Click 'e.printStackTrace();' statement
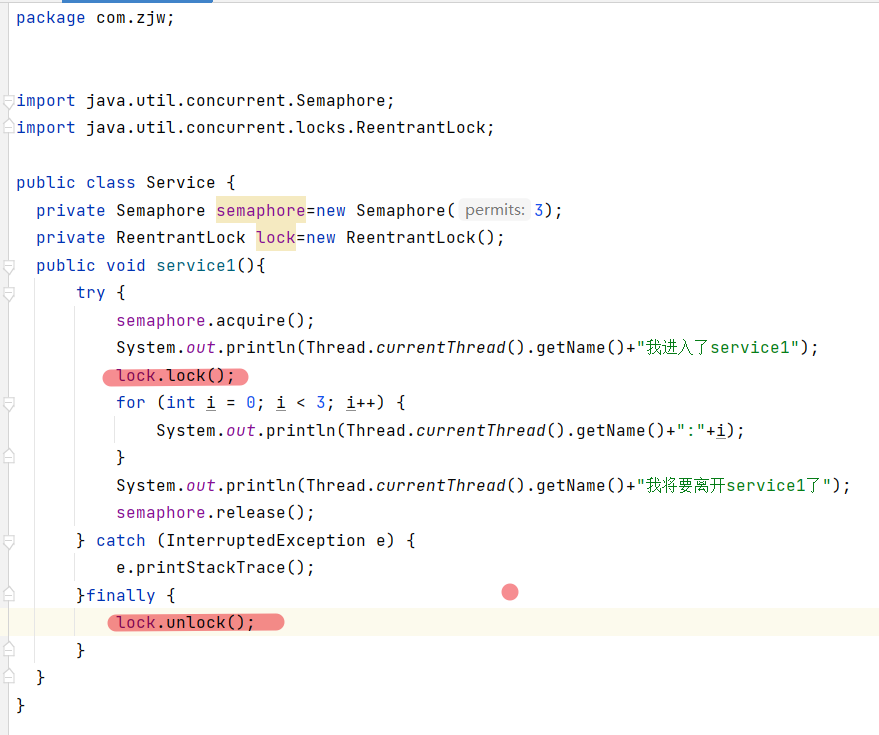This screenshot has width=879, height=735. 215,568
